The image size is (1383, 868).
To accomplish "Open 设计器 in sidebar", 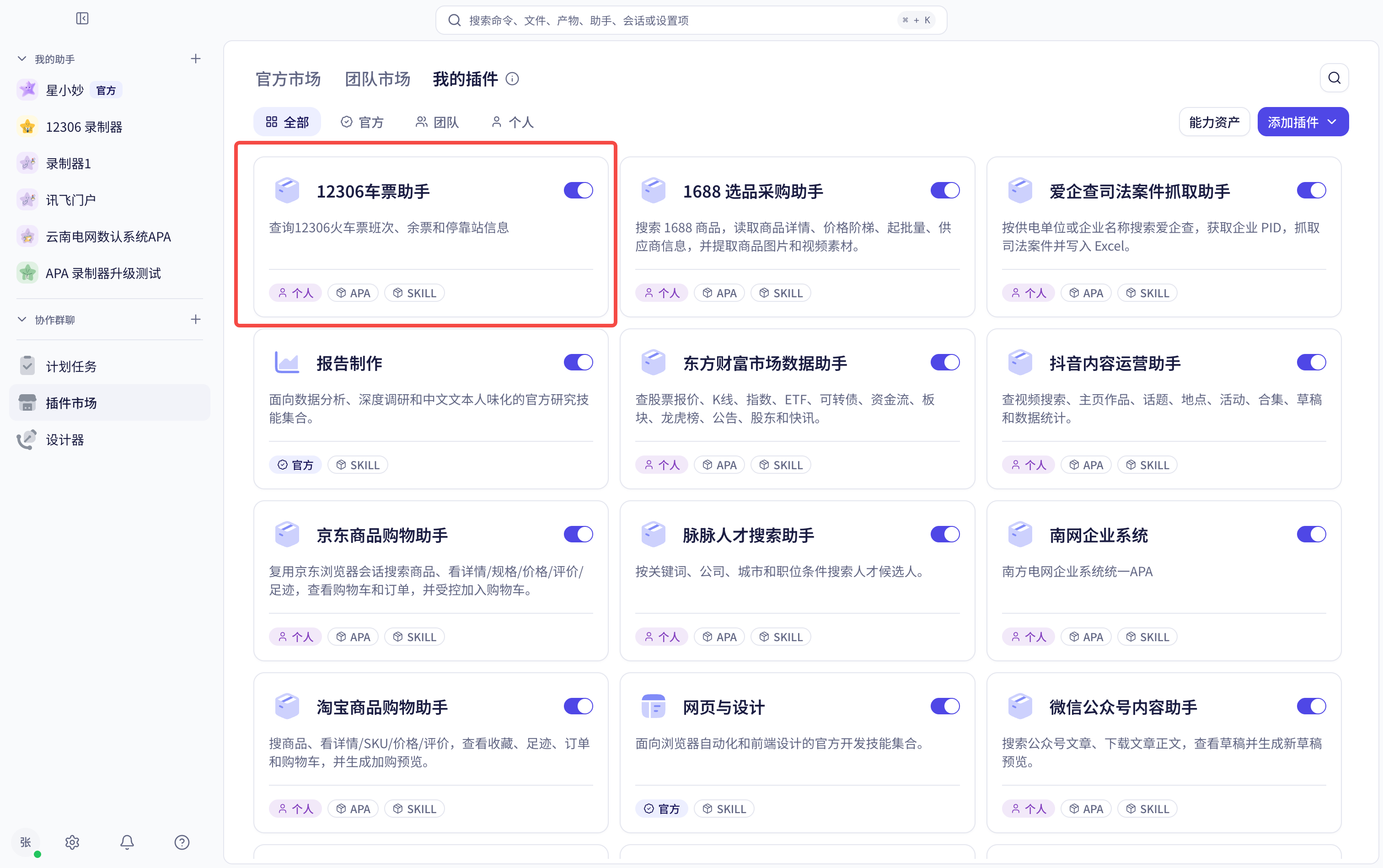I will point(109,440).
